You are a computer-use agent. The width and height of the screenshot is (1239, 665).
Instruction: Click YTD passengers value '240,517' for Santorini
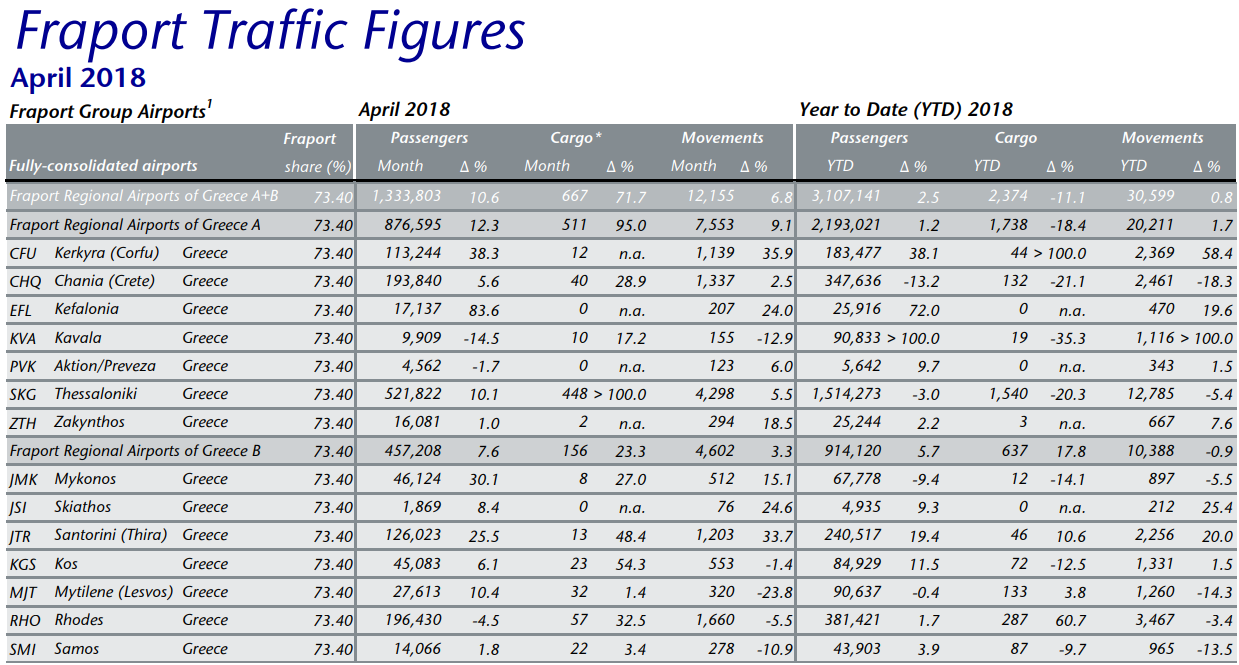[852, 535]
